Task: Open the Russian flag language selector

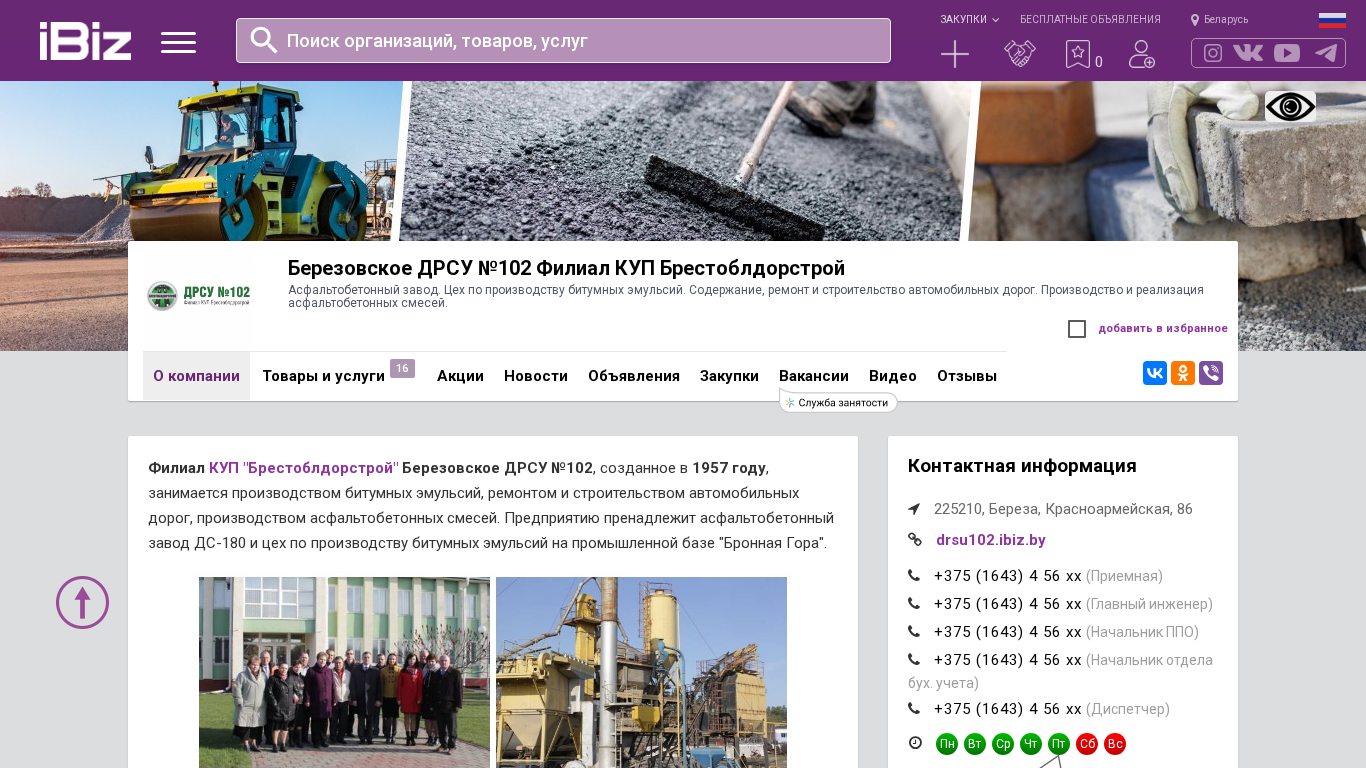Action: tap(1332, 20)
